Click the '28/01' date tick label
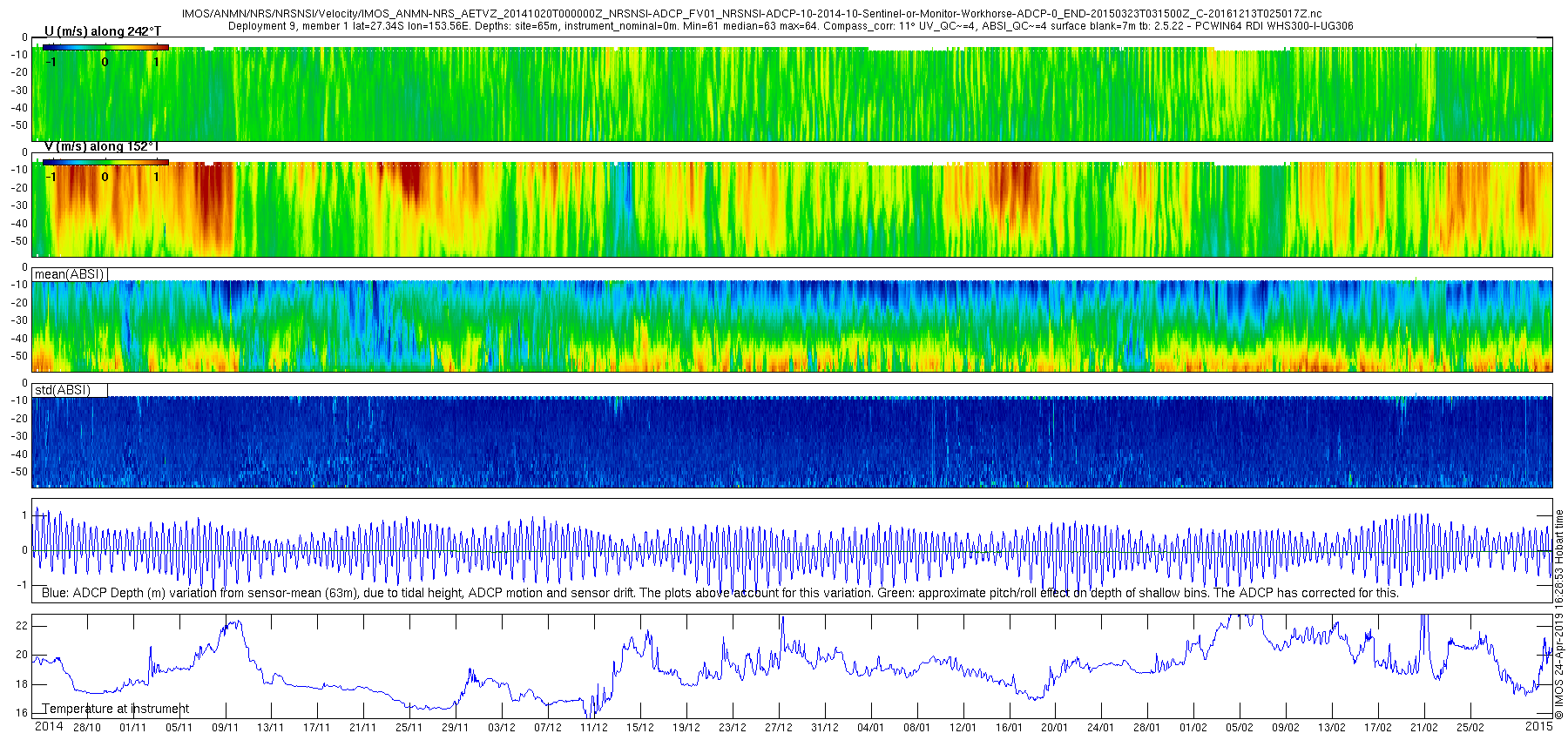Viewport: 1568px width, 740px height. pyautogui.click(x=1147, y=728)
